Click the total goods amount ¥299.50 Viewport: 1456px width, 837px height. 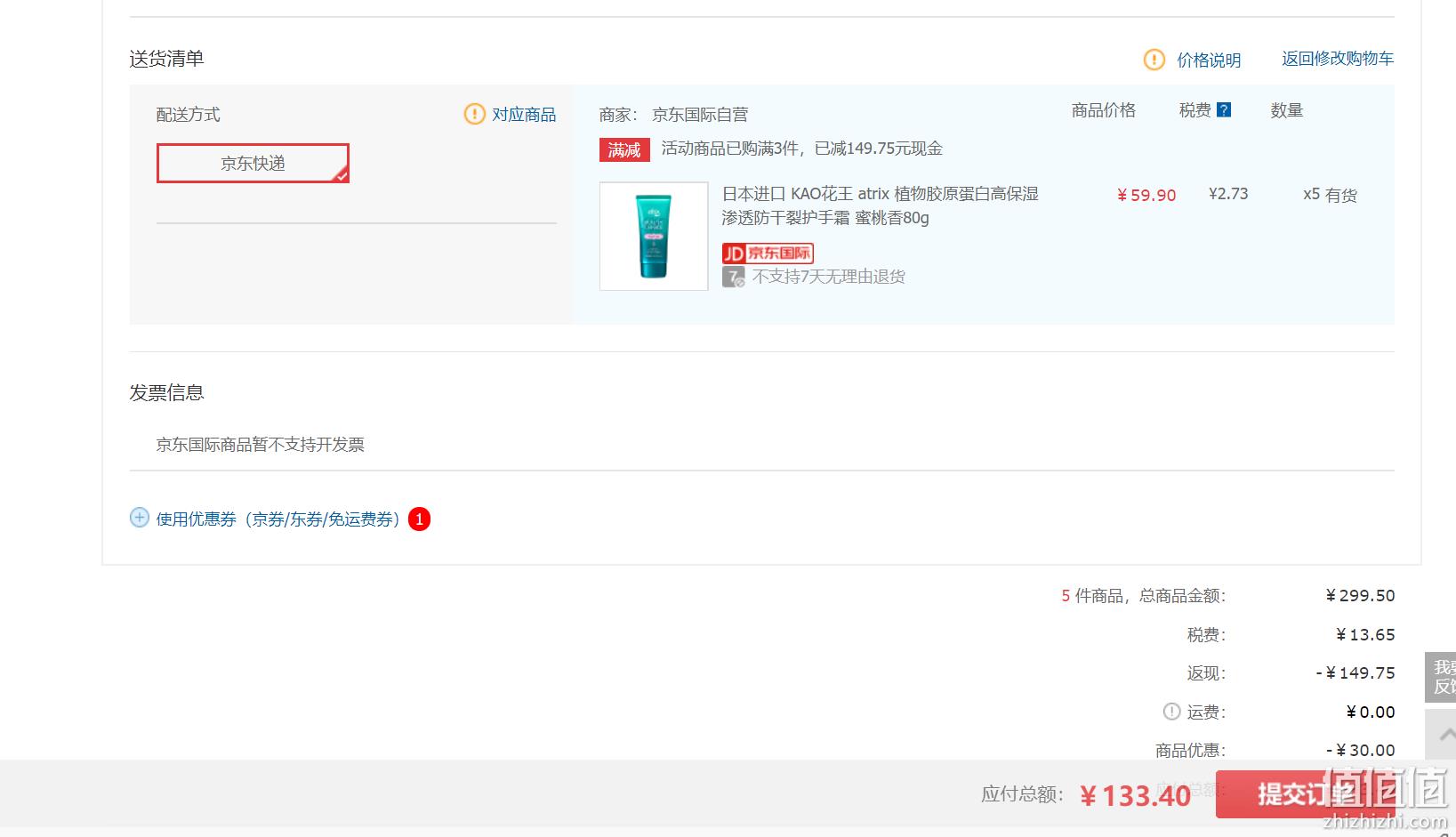tap(1360, 596)
